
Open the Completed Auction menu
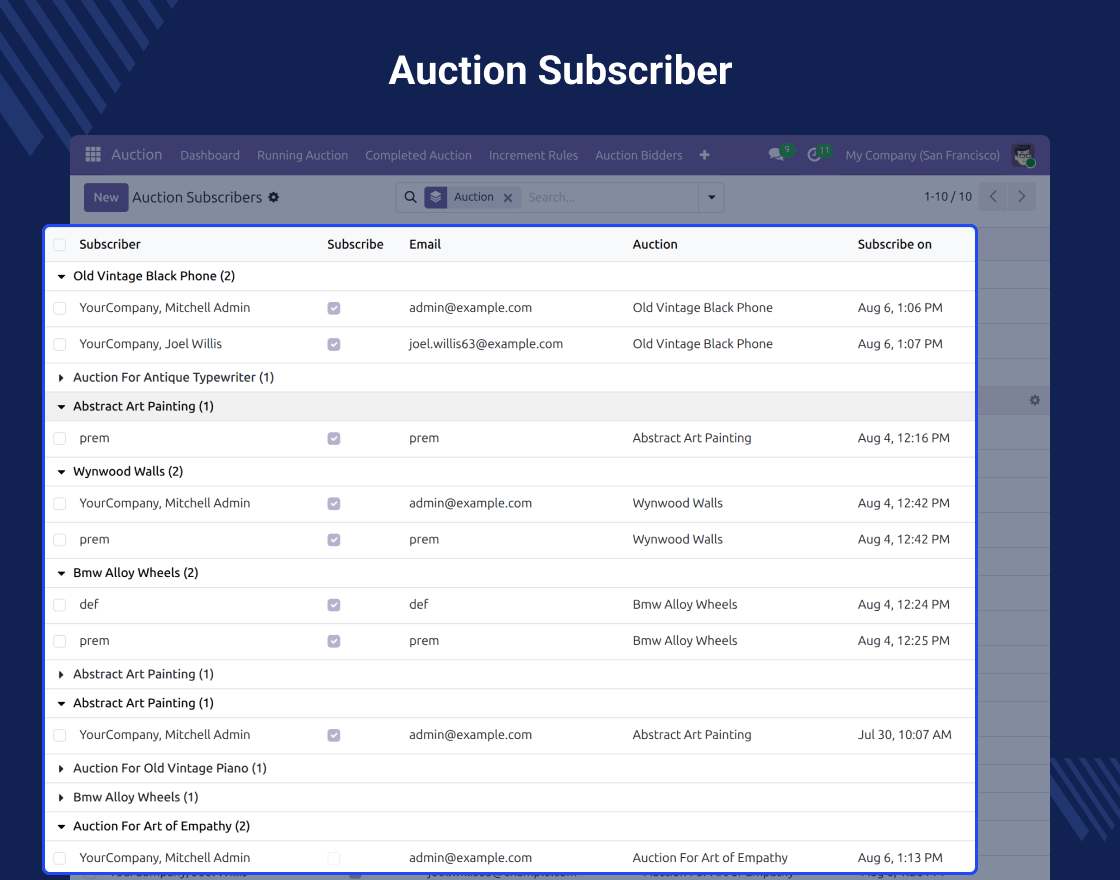419,155
